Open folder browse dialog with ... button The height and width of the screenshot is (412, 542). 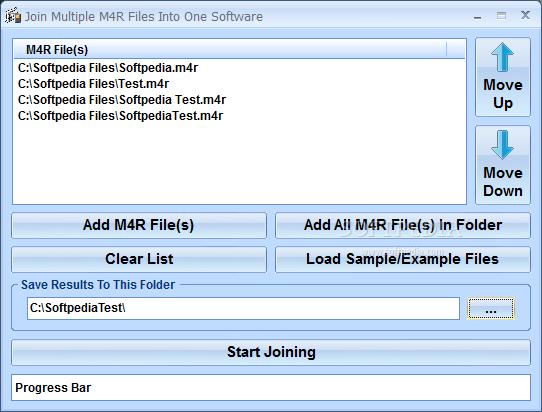pyautogui.click(x=491, y=308)
